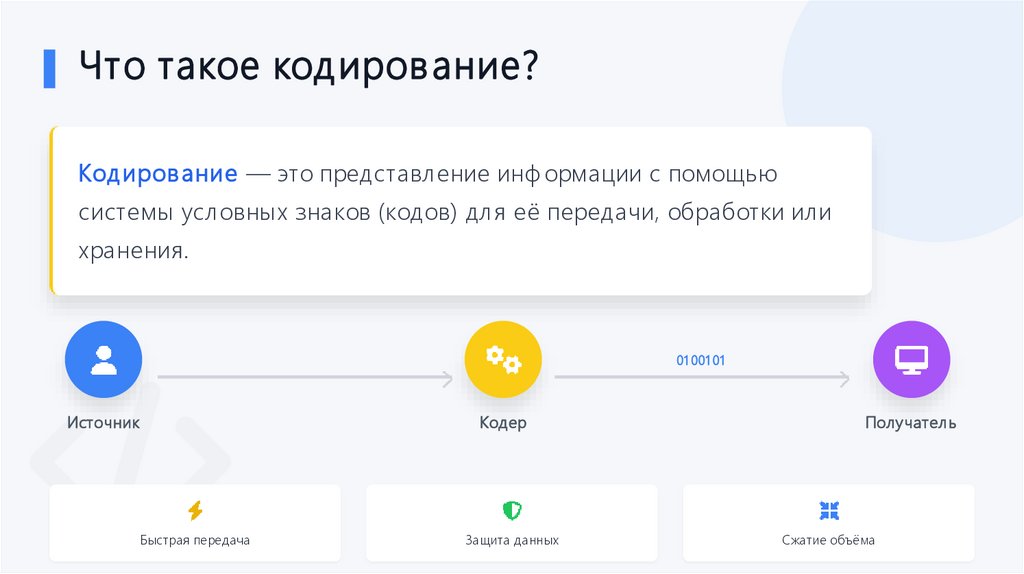Click the blue highlighted word "Кодирование"
The height and width of the screenshot is (574, 1024).
[158, 175]
